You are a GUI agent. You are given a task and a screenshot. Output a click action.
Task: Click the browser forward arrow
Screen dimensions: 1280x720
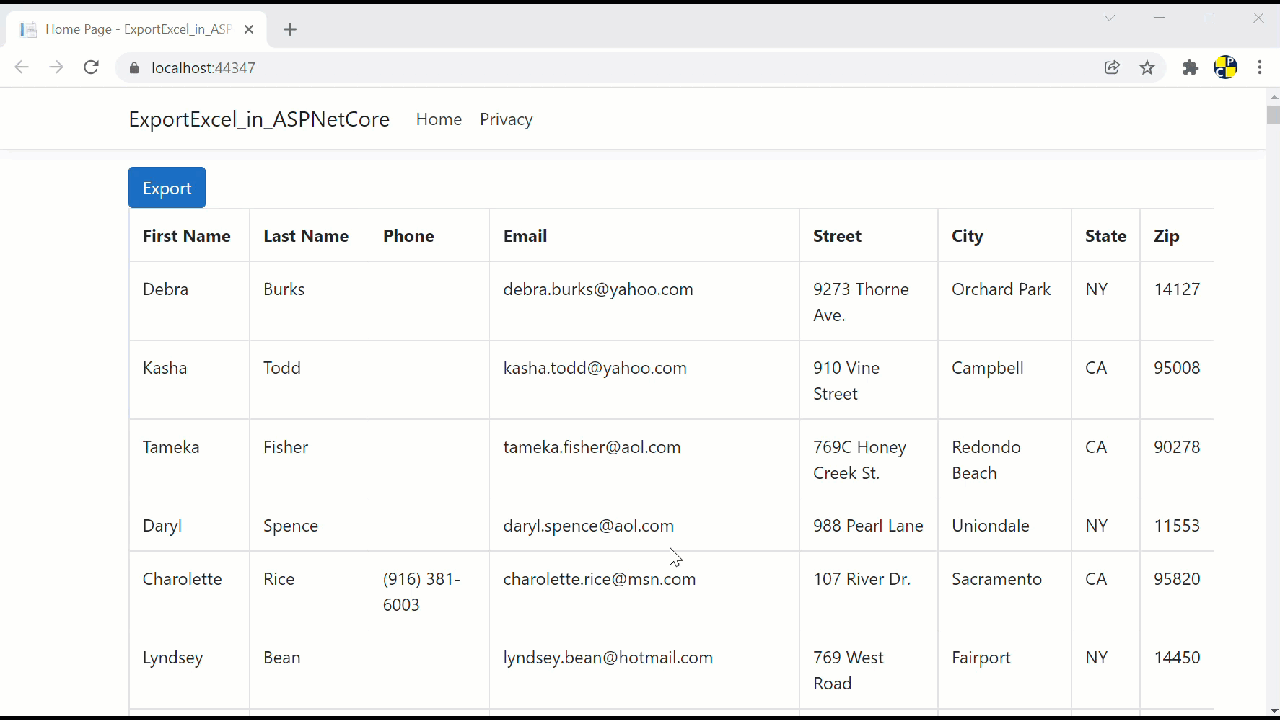tap(56, 67)
